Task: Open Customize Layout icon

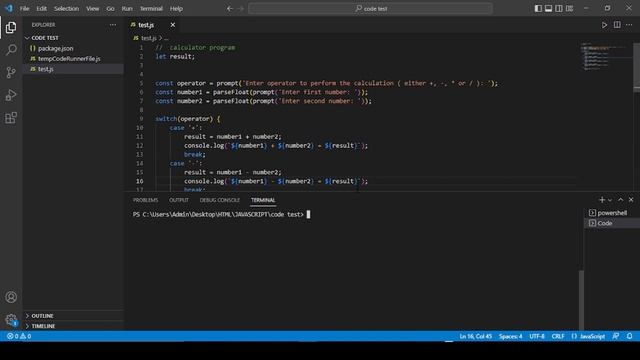Action: 569,9
